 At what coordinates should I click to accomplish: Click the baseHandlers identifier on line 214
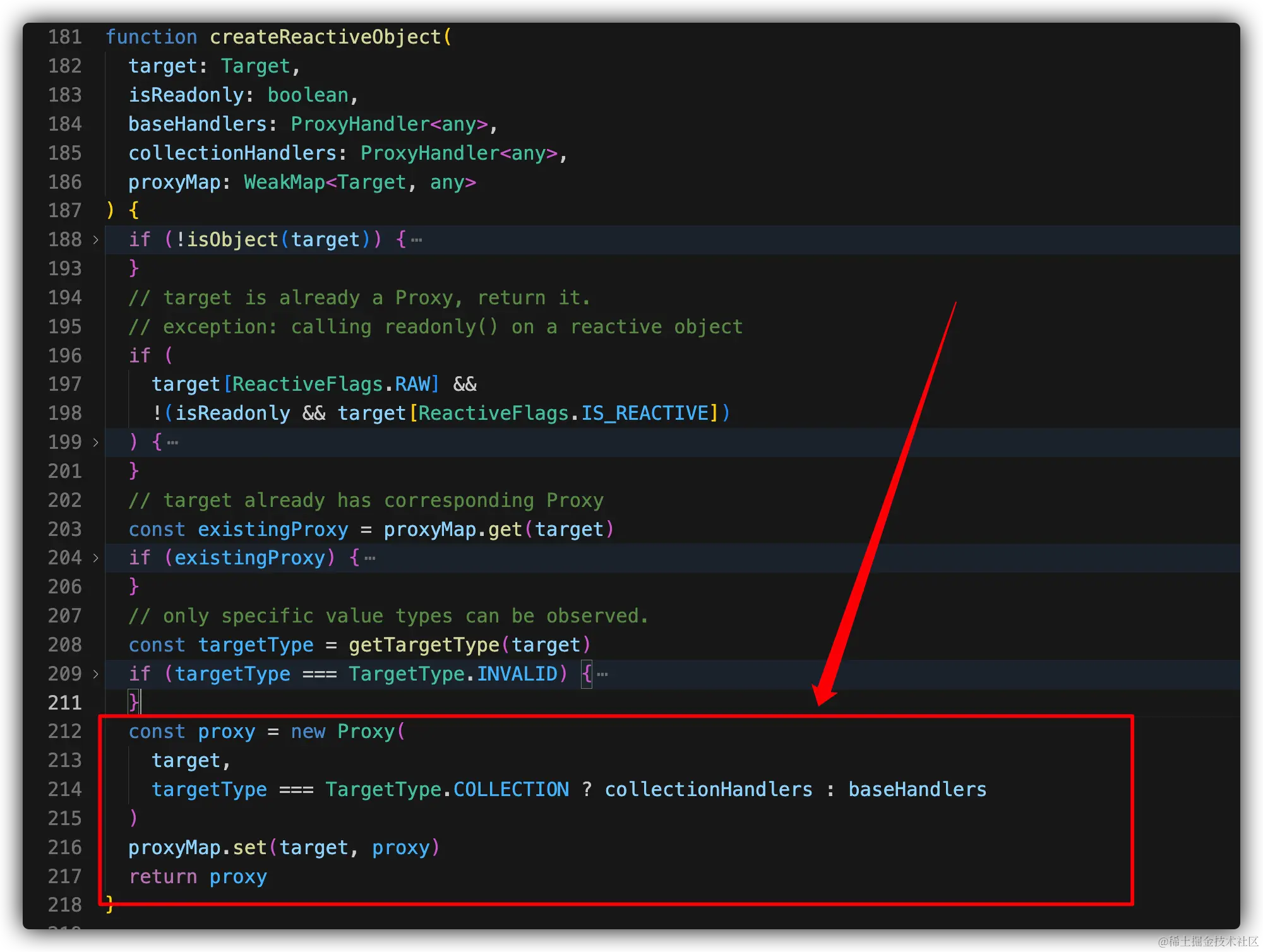(x=916, y=790)
